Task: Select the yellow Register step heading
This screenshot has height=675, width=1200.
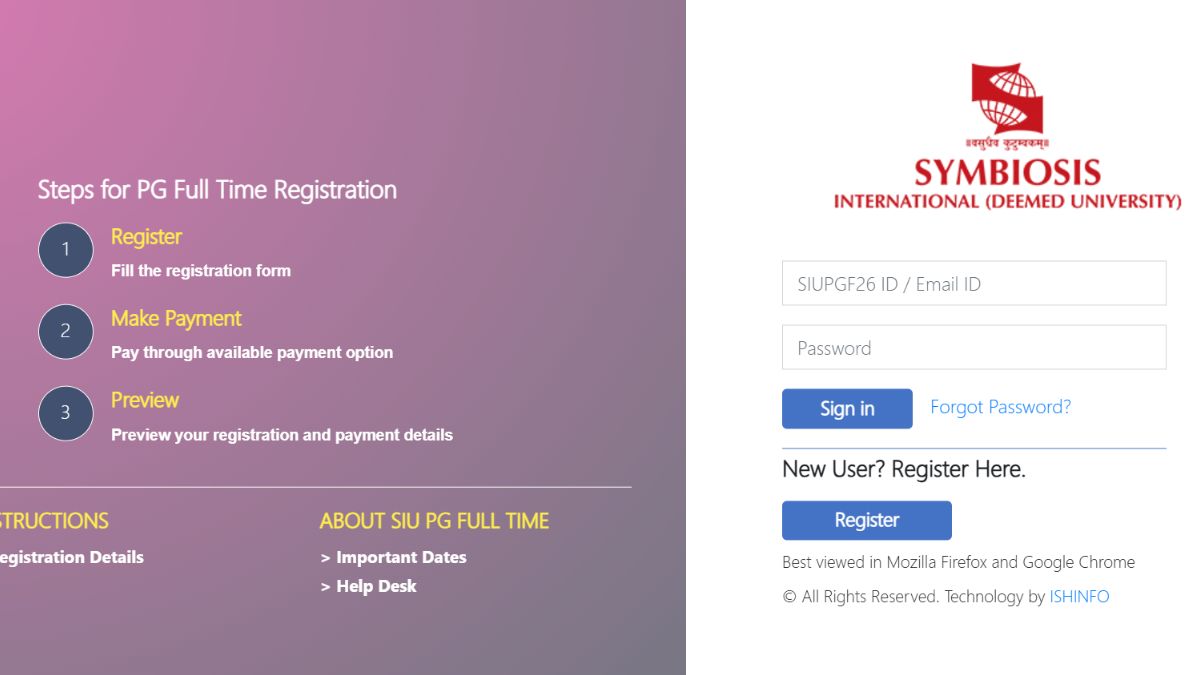Action: (x=146, y=237)
